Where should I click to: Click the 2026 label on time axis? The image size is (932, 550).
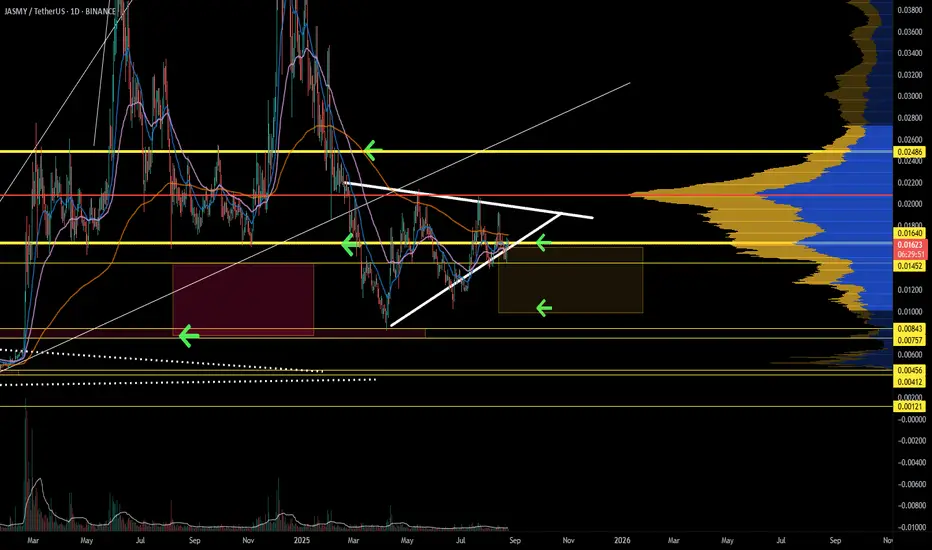click(x=622, y=540)
